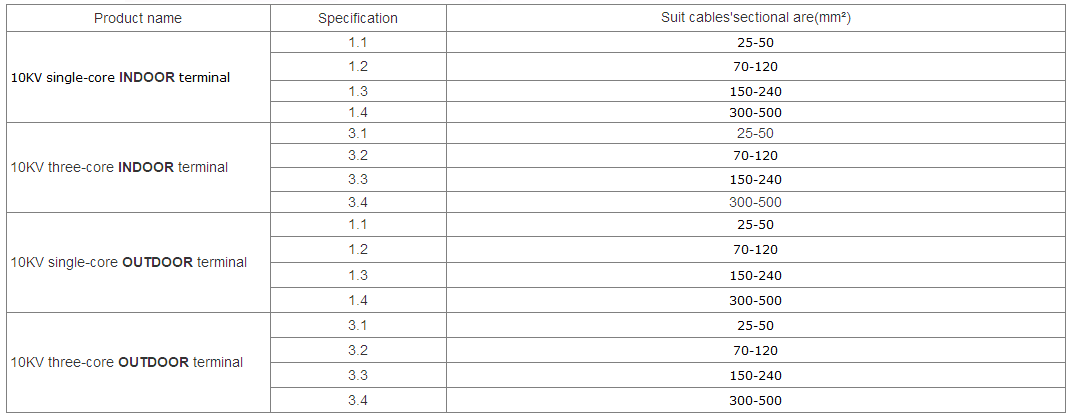Screen dimensions: 1070x418
Task: Click specification 1.4 of single-core OUTDOOR terminal
Action: click(x=358, y=300)
